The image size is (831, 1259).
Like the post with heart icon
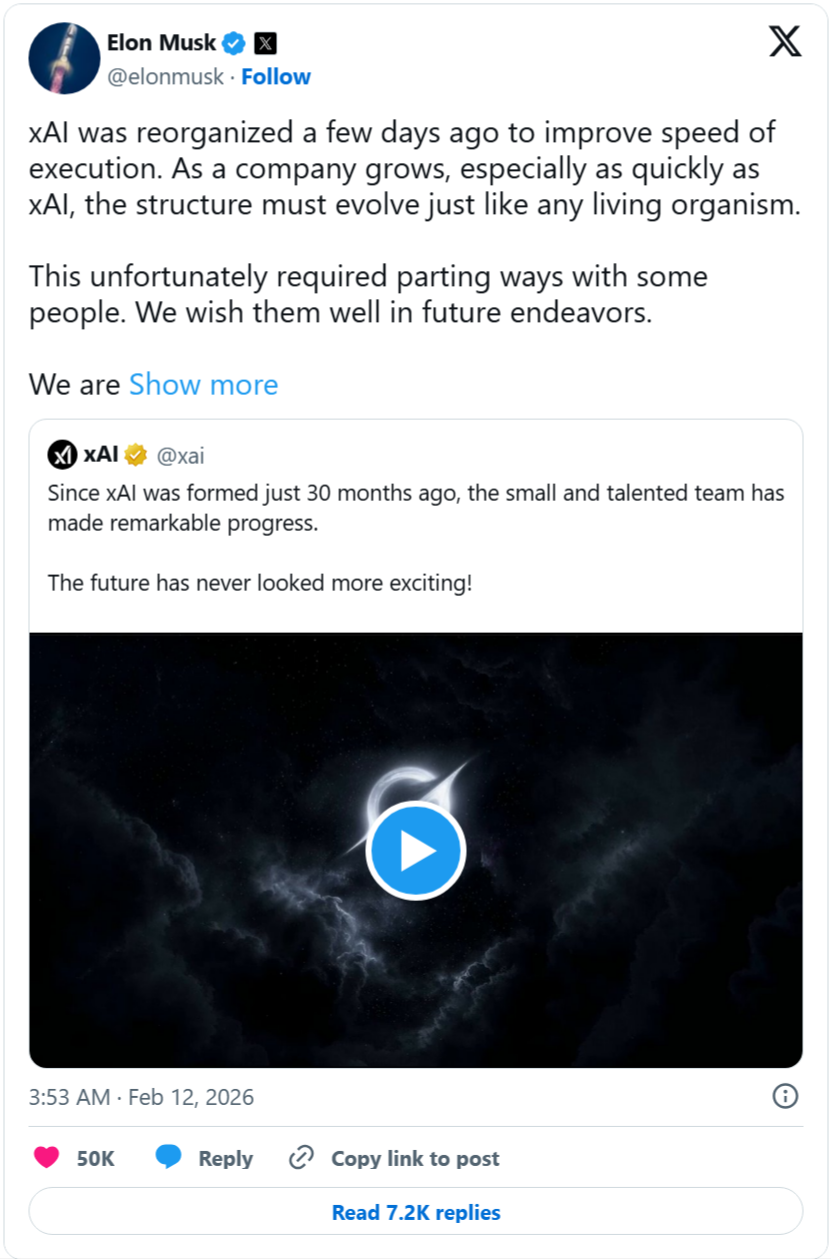pyautogui.click(x=47, y=1158)
